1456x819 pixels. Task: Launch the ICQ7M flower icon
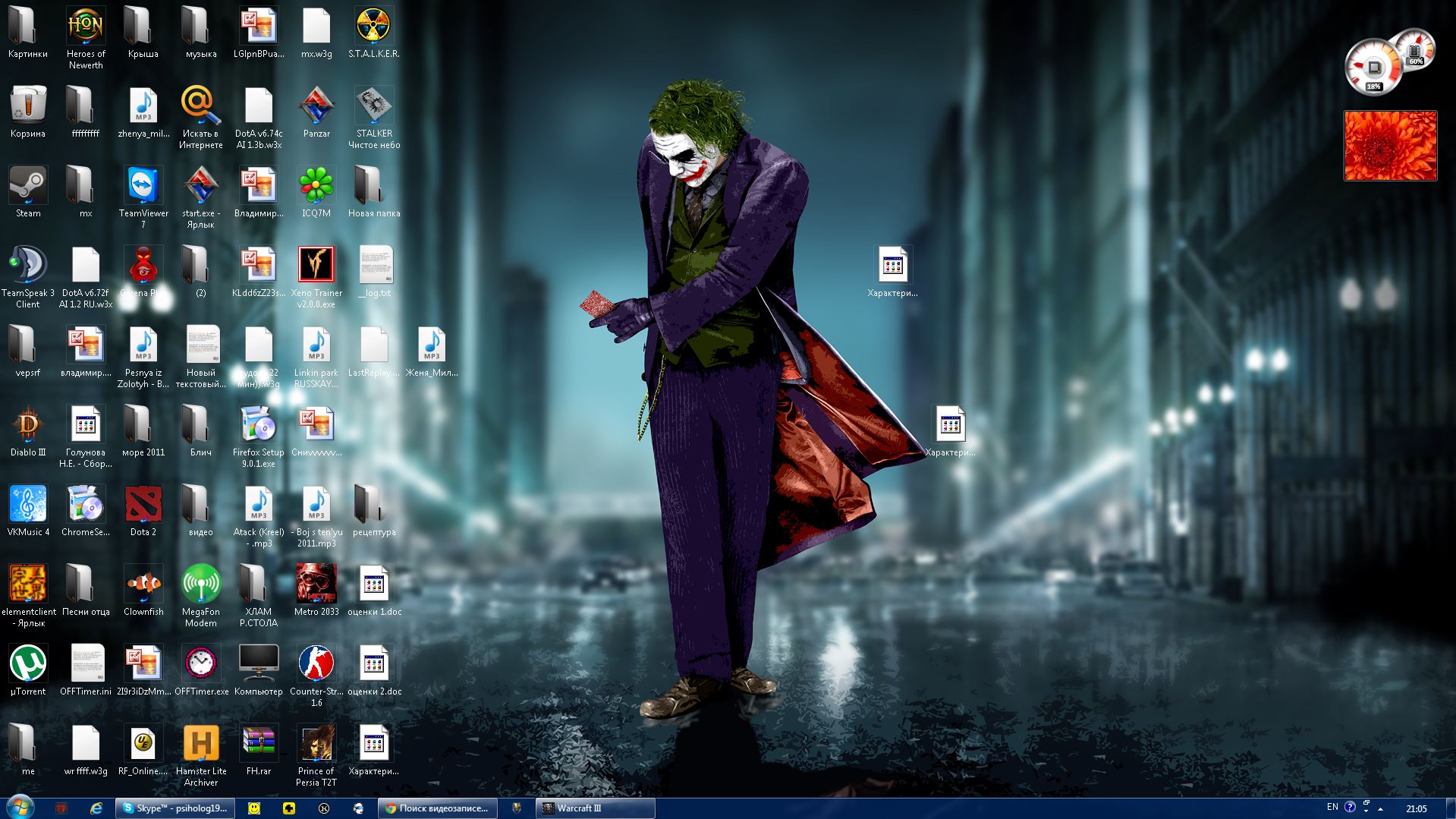316,192
